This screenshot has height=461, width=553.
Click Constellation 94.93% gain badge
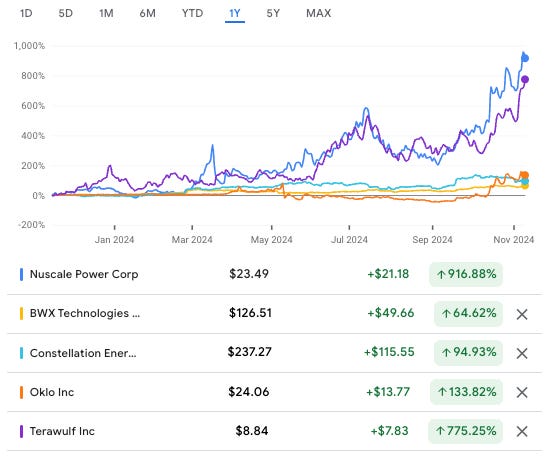[x=468, y=352]
